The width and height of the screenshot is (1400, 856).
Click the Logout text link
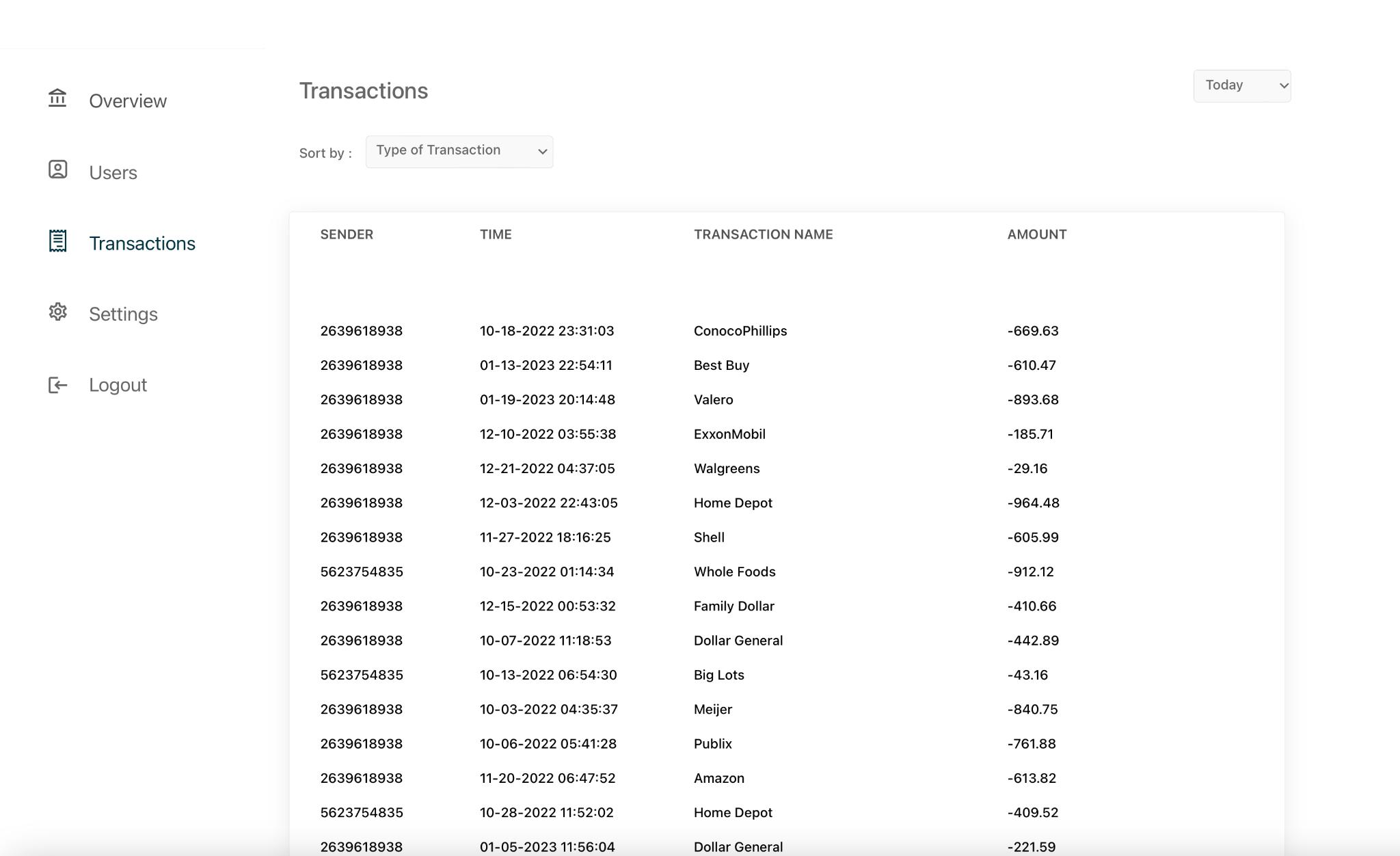[118, 385]
